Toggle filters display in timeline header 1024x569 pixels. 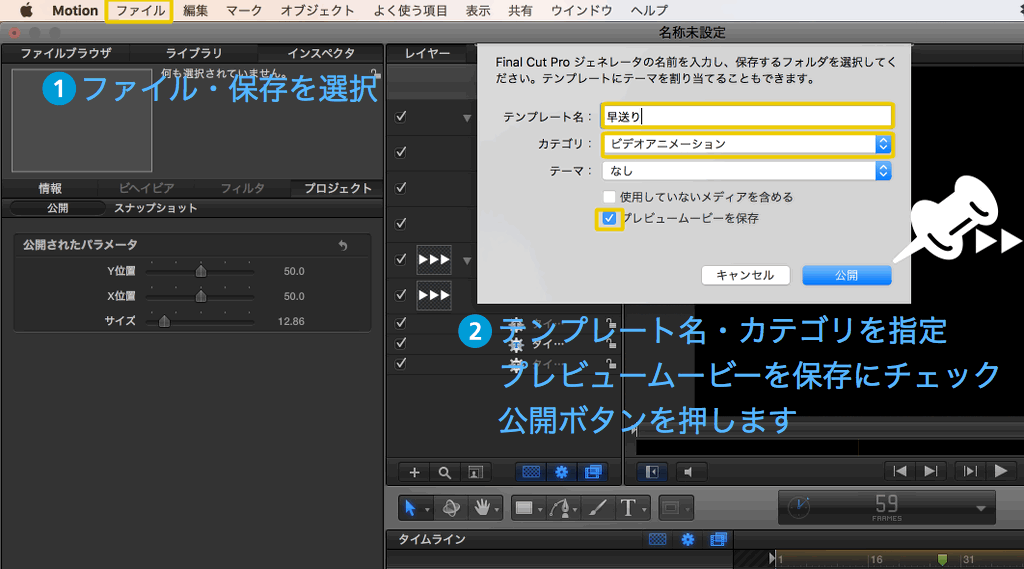point(718,539)
